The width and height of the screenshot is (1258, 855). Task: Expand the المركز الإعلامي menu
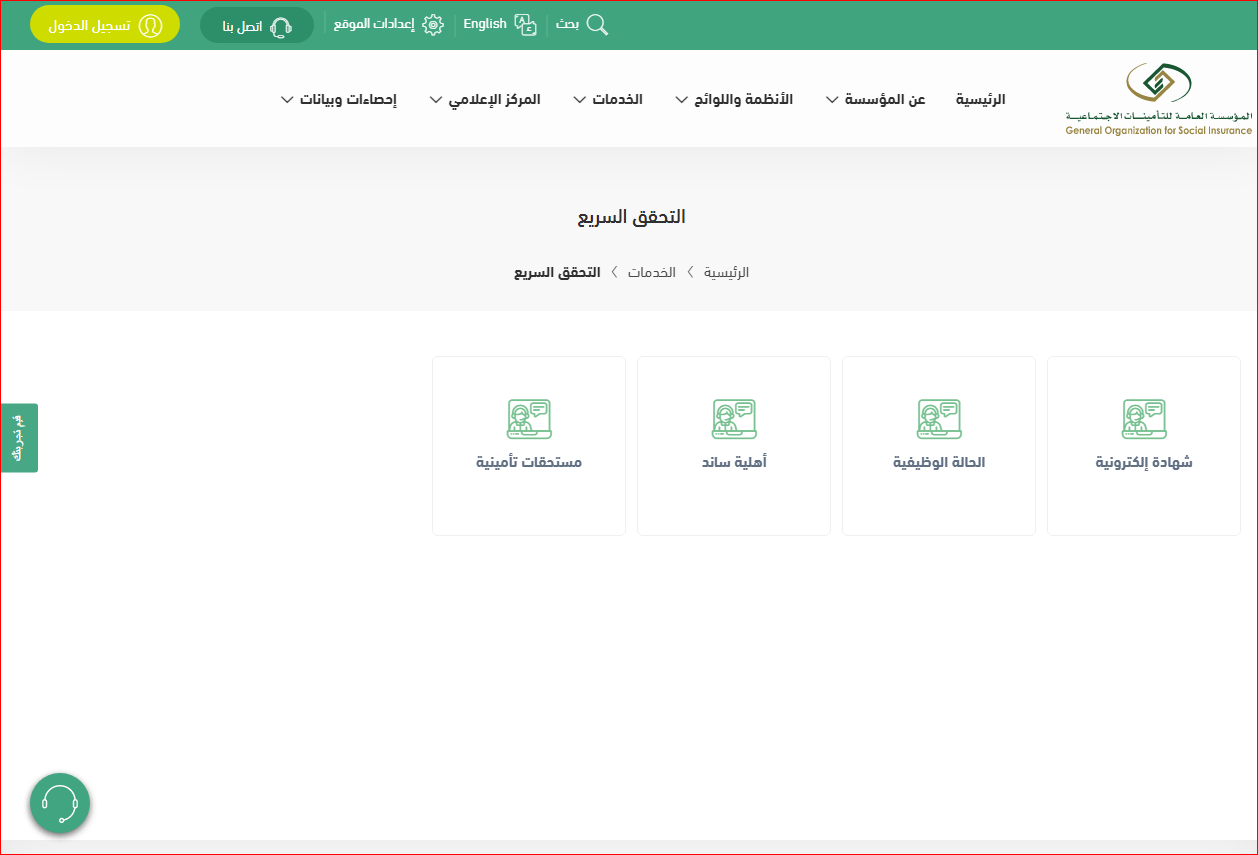pyautogui.click(x=485, y=100)
